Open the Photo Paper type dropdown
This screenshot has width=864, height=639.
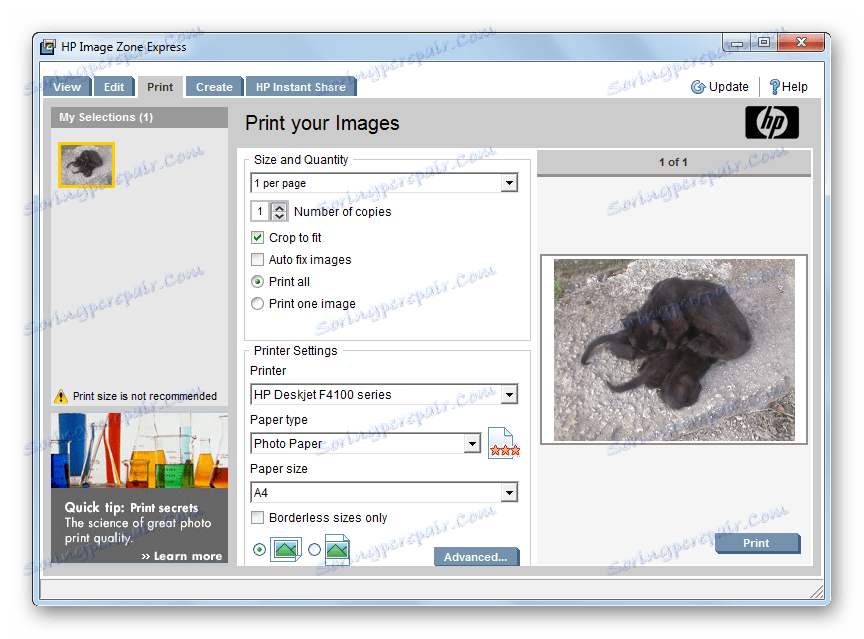(472, 443)
